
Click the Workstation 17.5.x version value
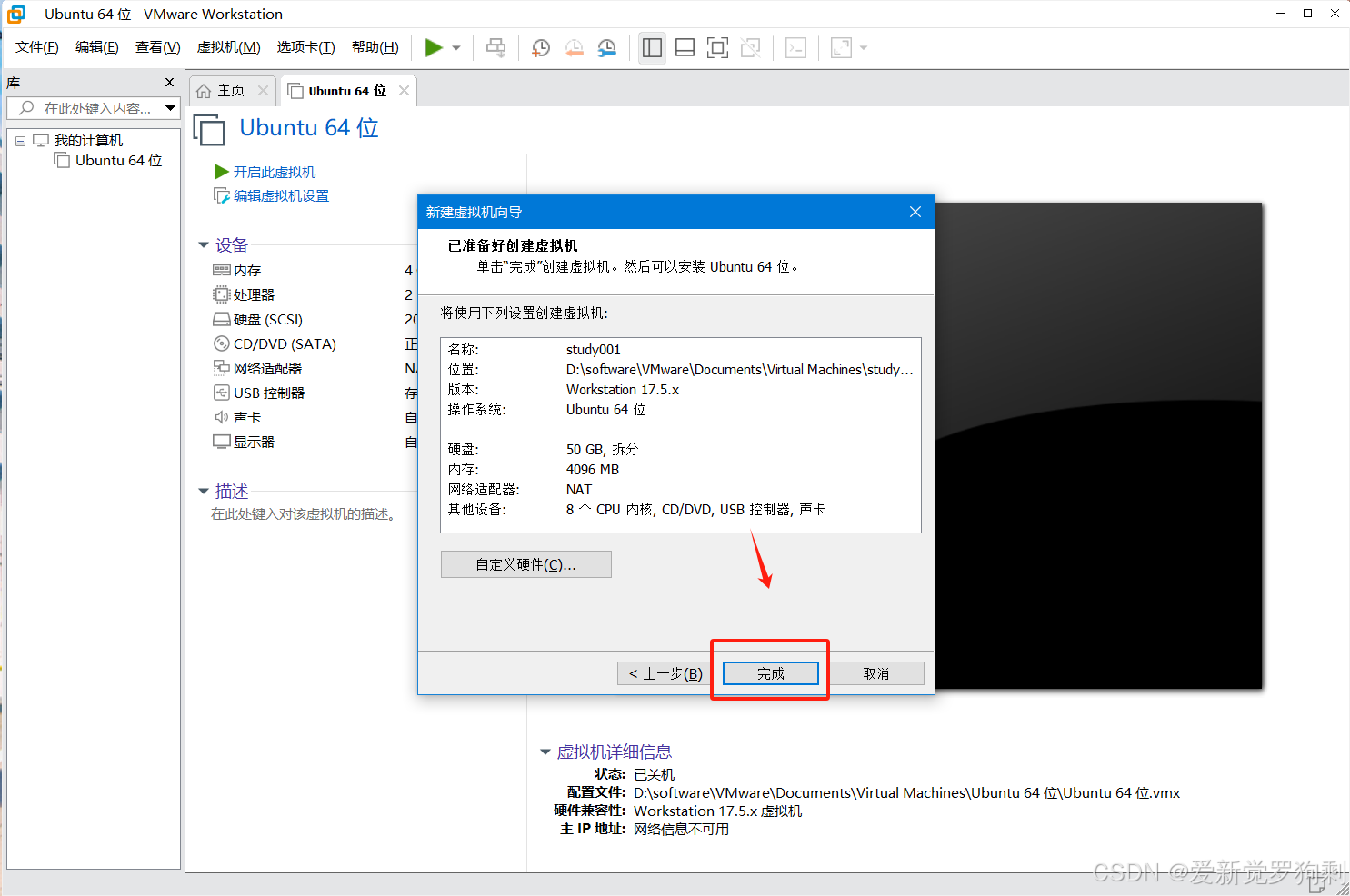pos(623,390)
